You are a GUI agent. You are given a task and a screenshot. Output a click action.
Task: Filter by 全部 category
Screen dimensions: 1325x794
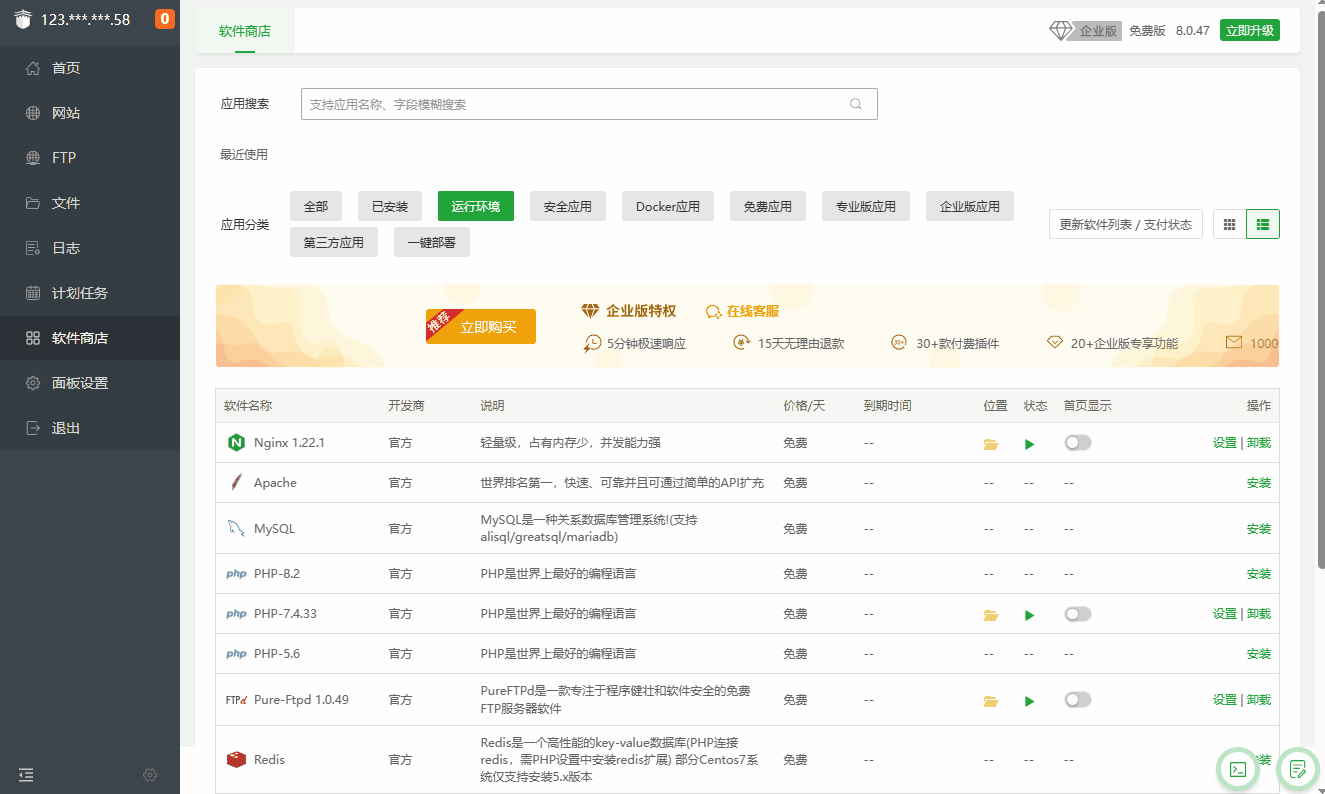[x=316, y=206]
